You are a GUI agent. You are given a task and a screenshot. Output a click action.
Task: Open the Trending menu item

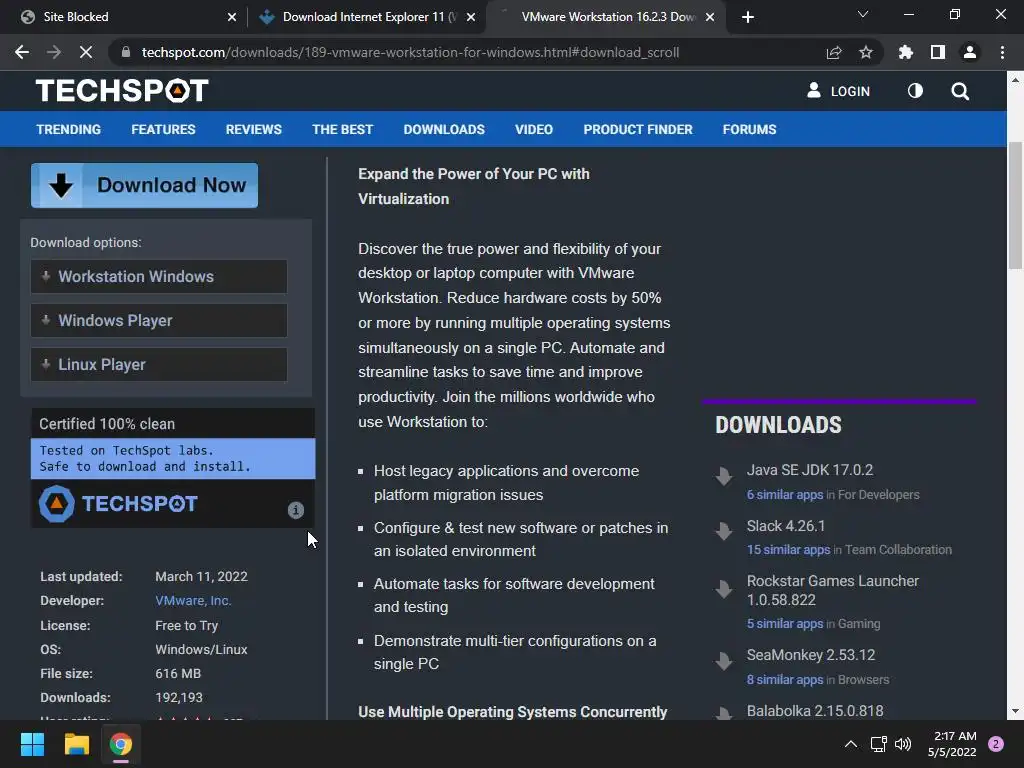pos(69,129)
